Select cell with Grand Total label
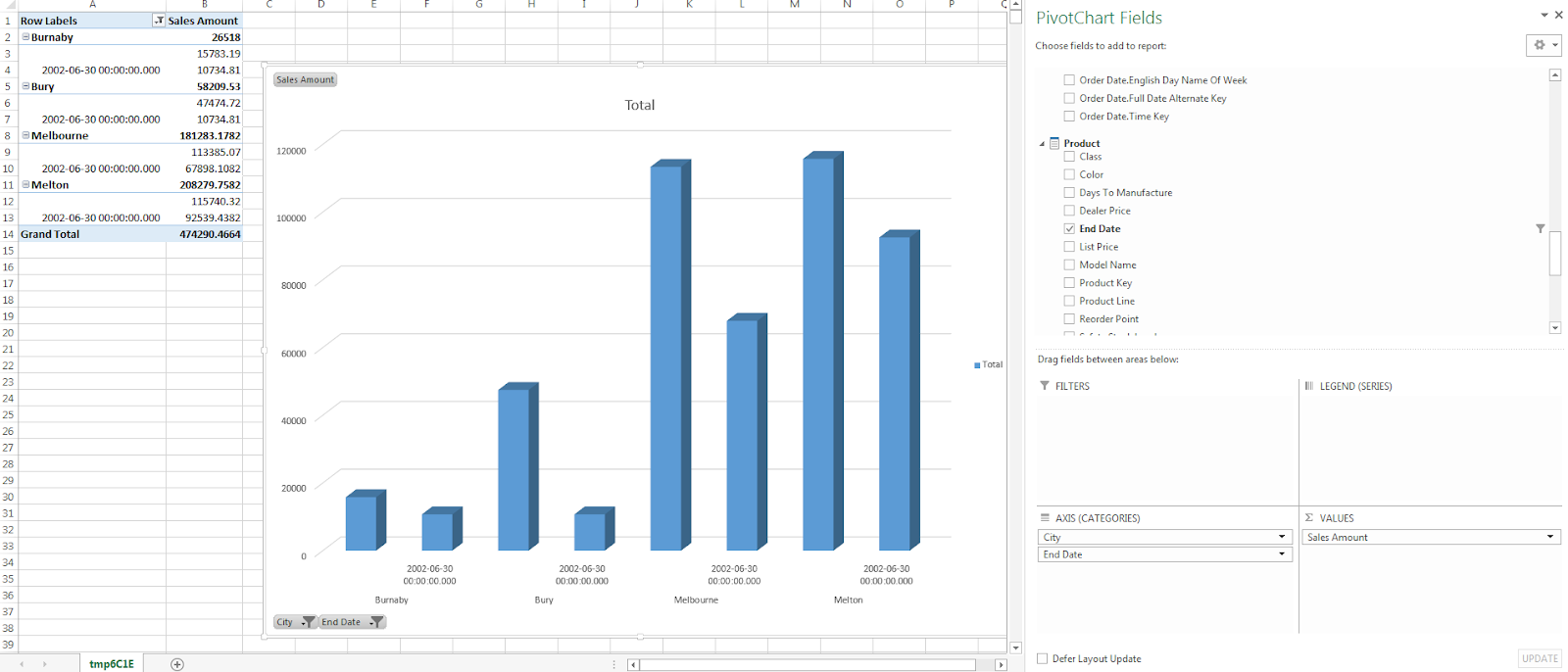This screenshot has height=672, width=1568. pyautogui.click(x=92, y=234)
